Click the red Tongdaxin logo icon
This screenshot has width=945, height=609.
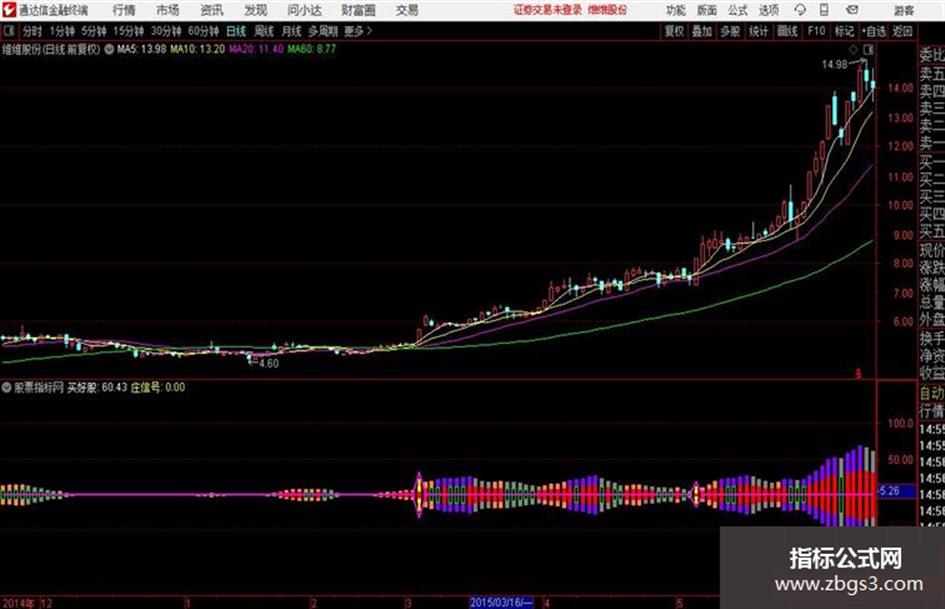(8, 10)
